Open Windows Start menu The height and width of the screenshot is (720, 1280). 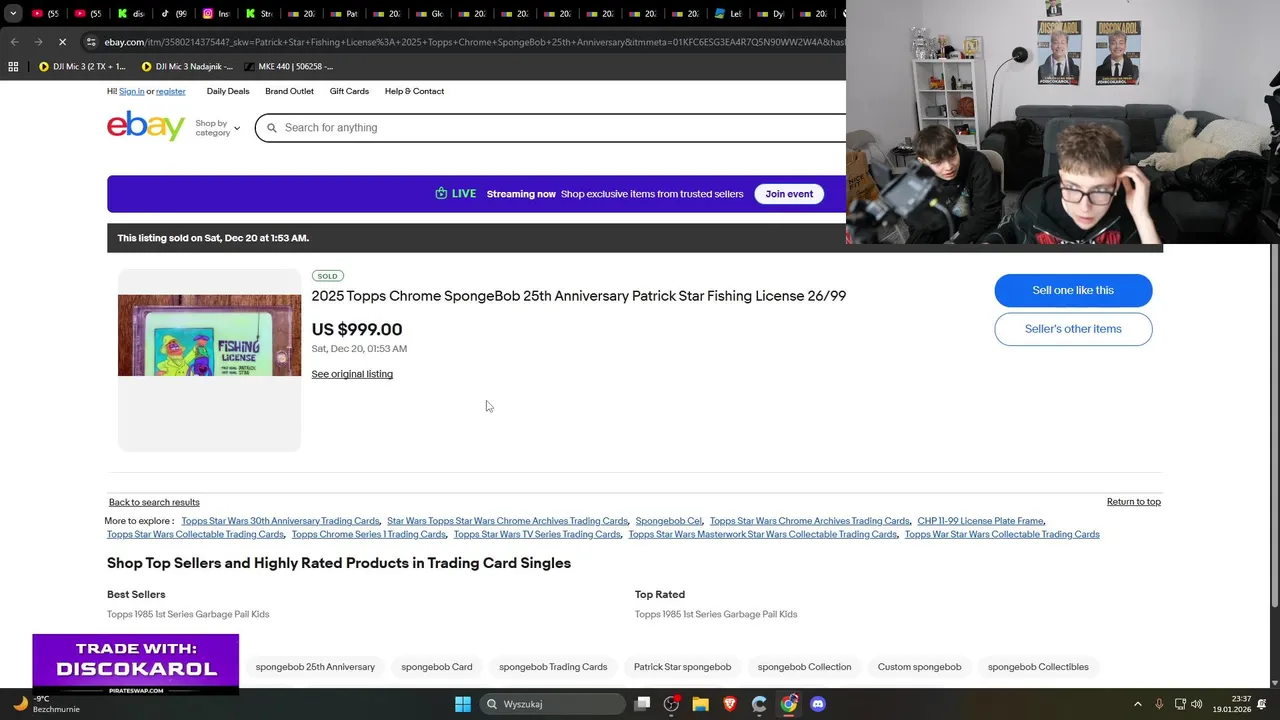[463, 704]
